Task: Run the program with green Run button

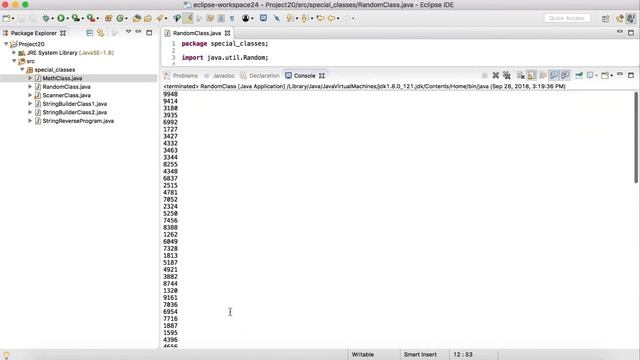Action: pyautogui.click(x=61, y=18)
